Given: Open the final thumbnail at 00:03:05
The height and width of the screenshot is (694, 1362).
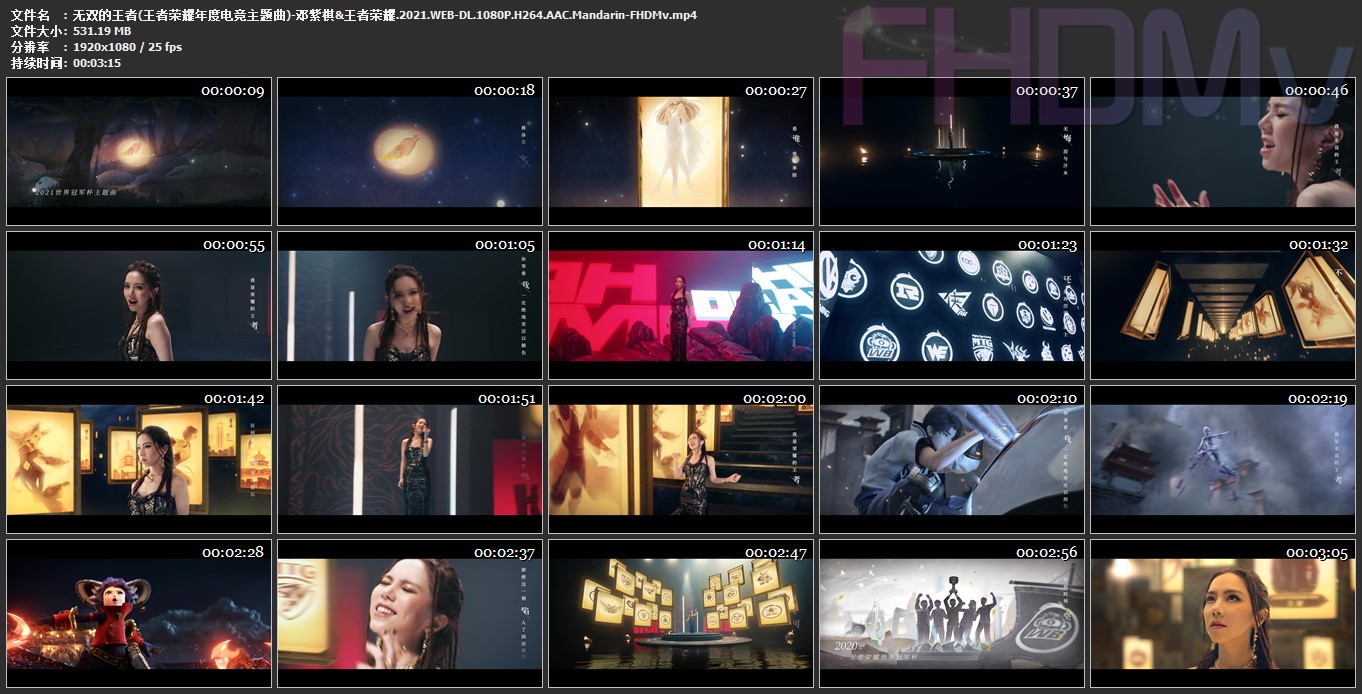Looking at the screenshot, I should [1223, 614].
